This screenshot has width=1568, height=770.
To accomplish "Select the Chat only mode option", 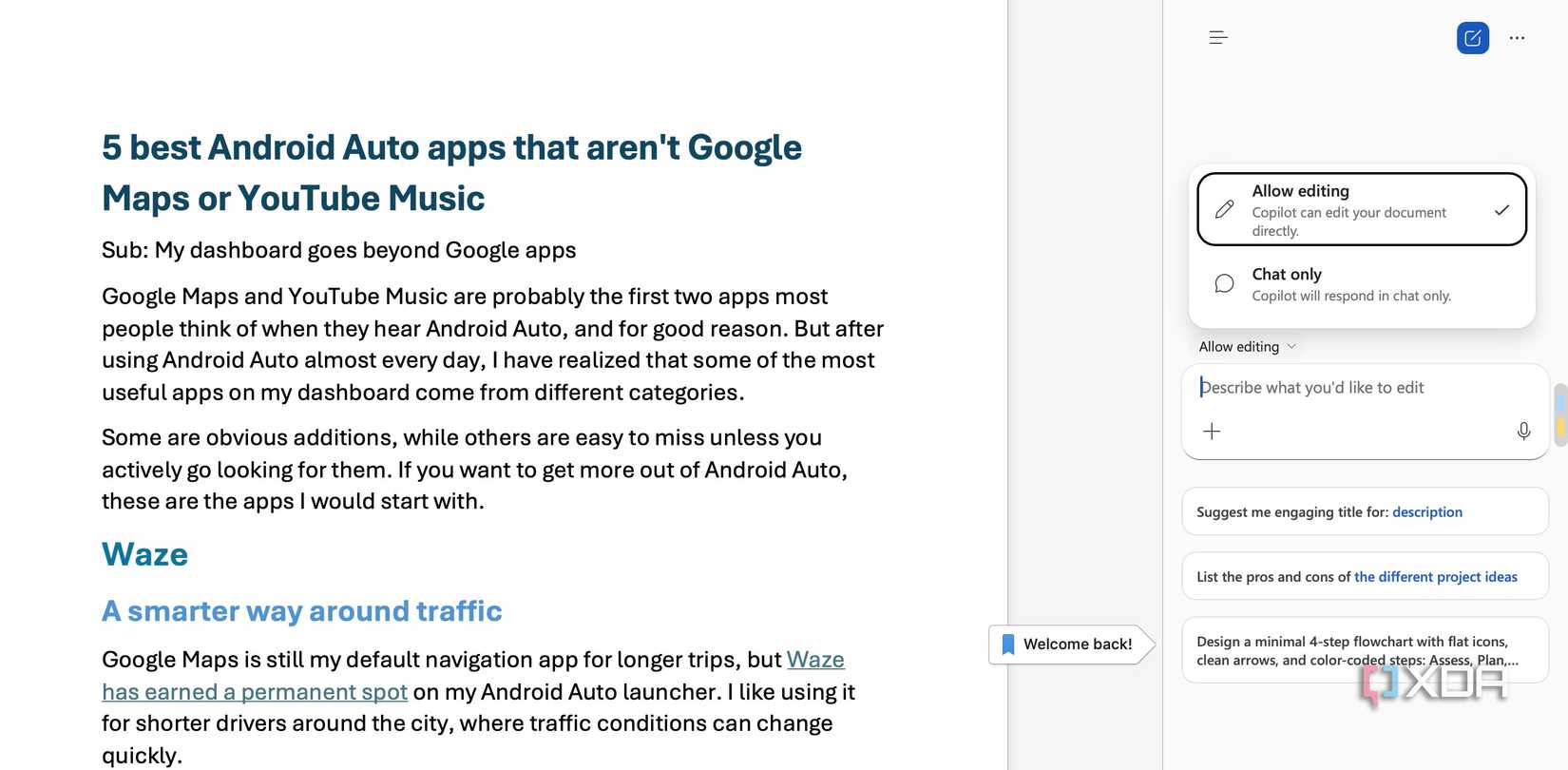I will (1362, 284).
